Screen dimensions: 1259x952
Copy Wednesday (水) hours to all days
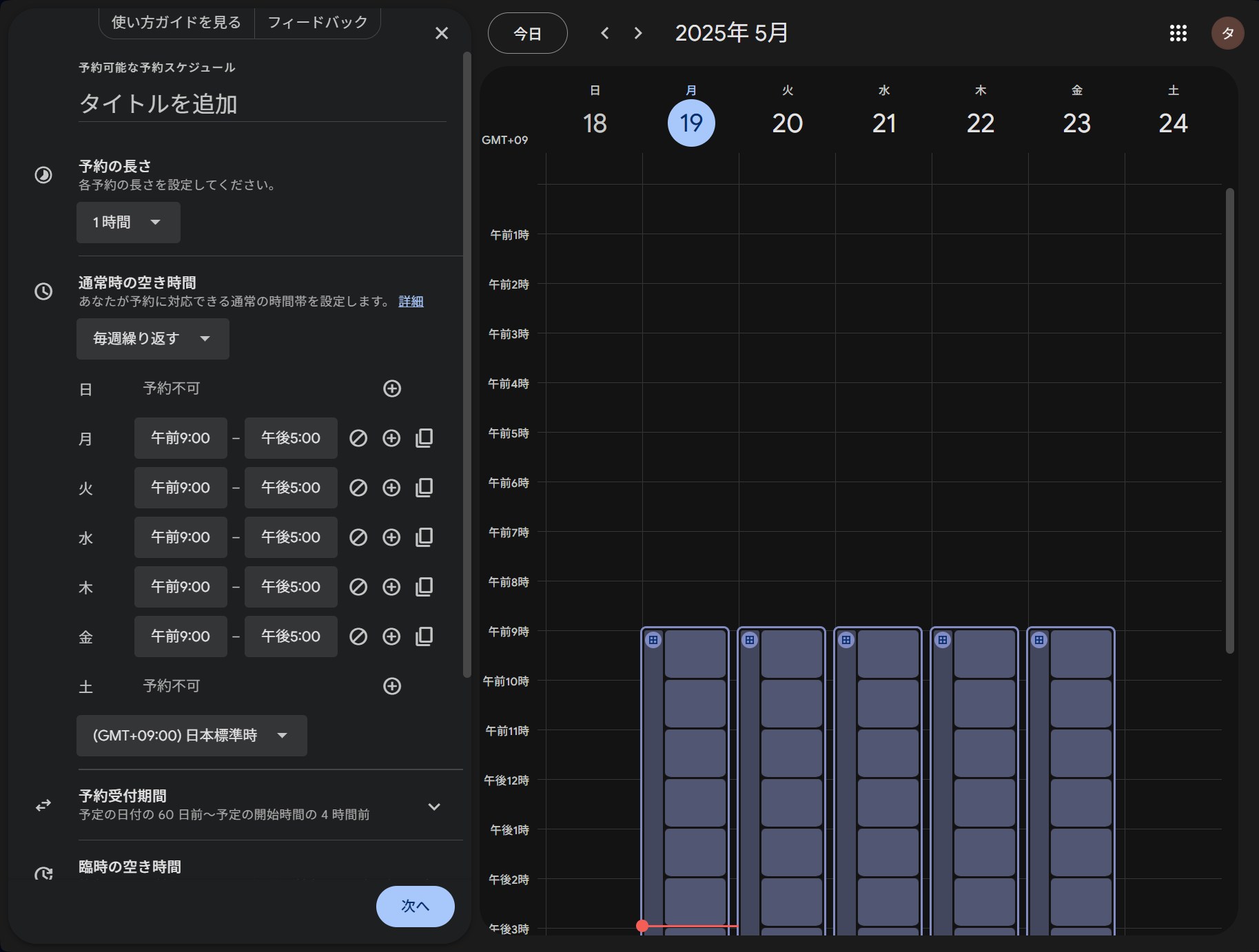(x=424, y=537)
